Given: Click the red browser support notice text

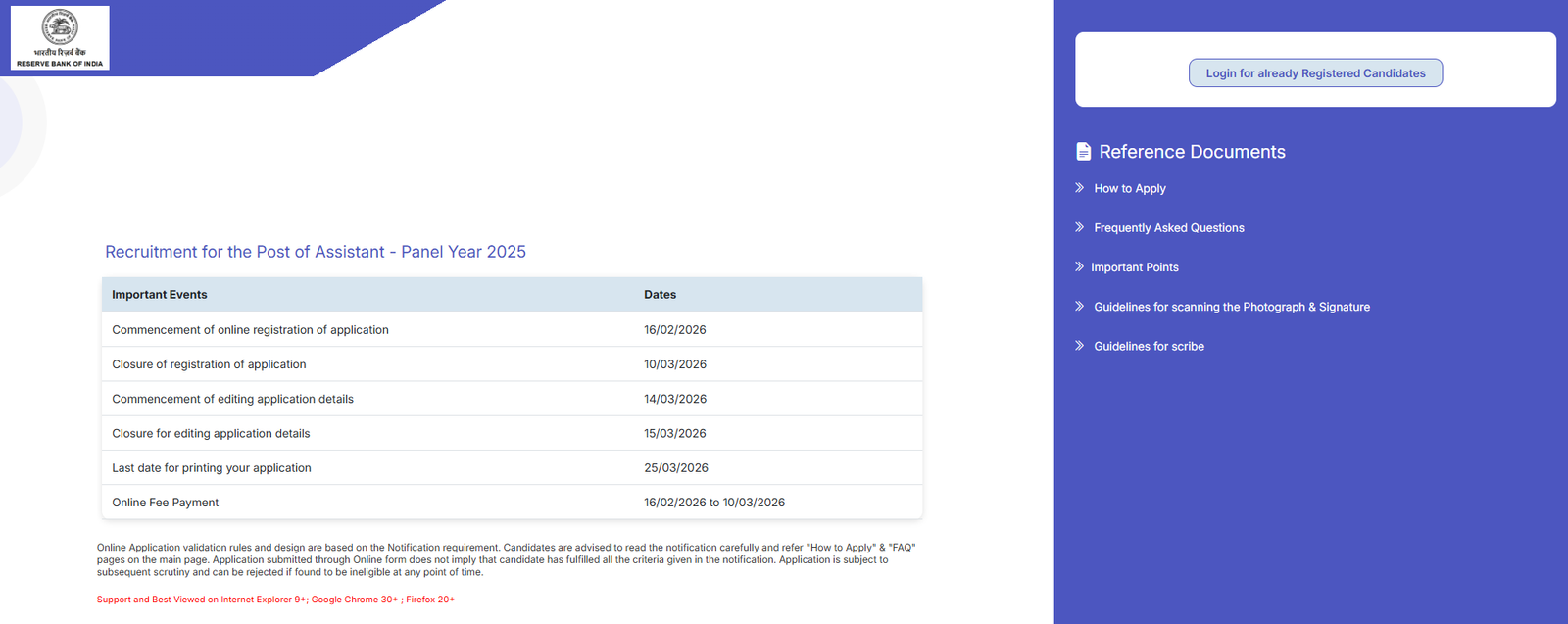Looking at the screenshot, I should (275, 600).
